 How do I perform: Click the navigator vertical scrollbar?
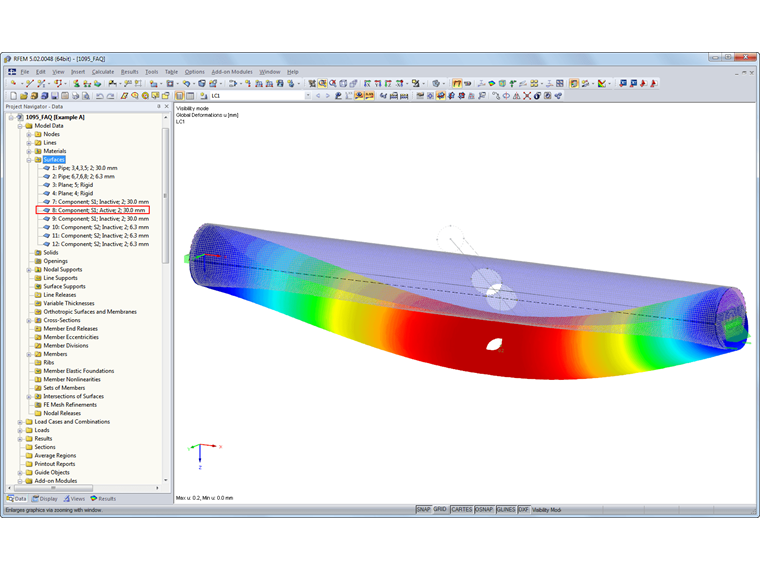tap(165, 194)
